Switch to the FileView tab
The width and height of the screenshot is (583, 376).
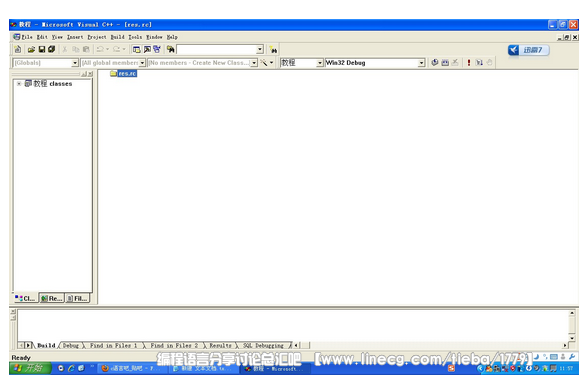[78, 298]
